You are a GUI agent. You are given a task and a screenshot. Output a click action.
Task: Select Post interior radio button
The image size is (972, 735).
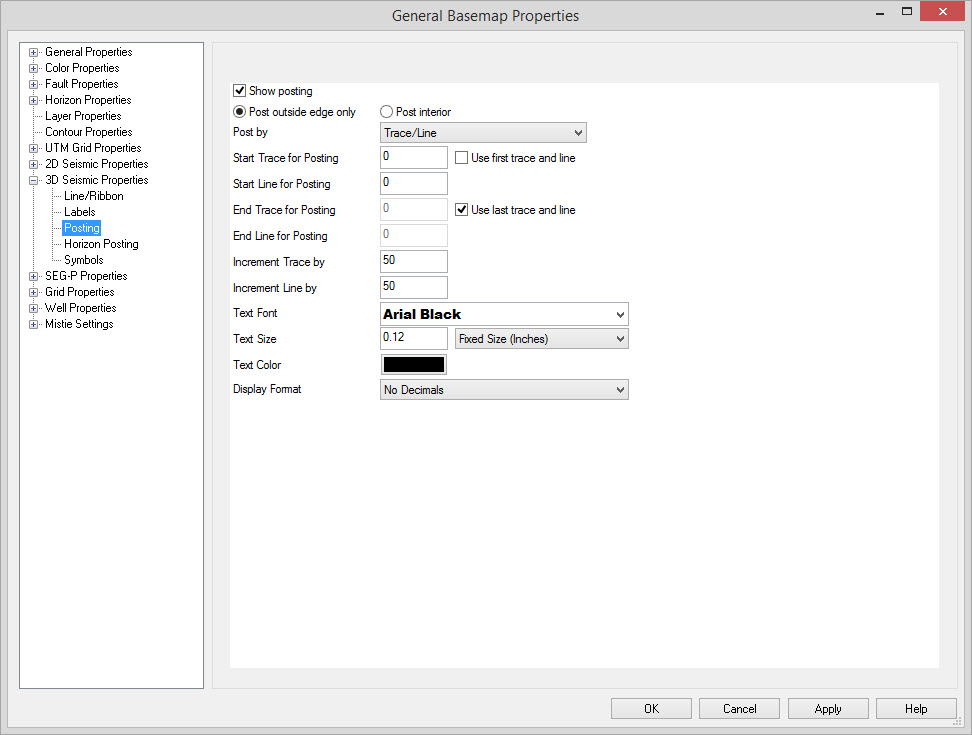click(386, 112)
